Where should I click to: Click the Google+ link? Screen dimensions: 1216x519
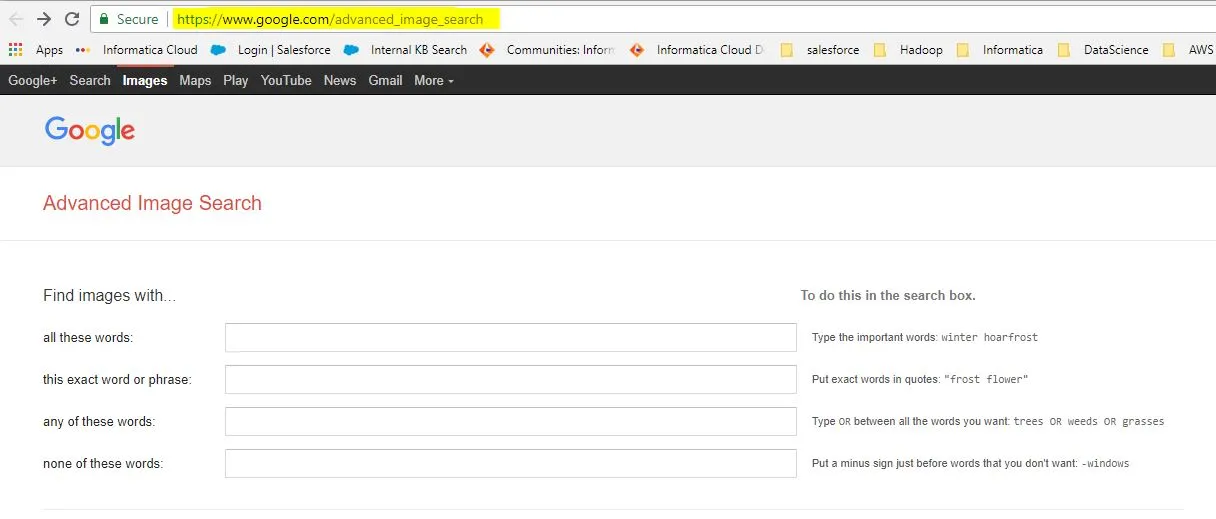coord(33,80)
